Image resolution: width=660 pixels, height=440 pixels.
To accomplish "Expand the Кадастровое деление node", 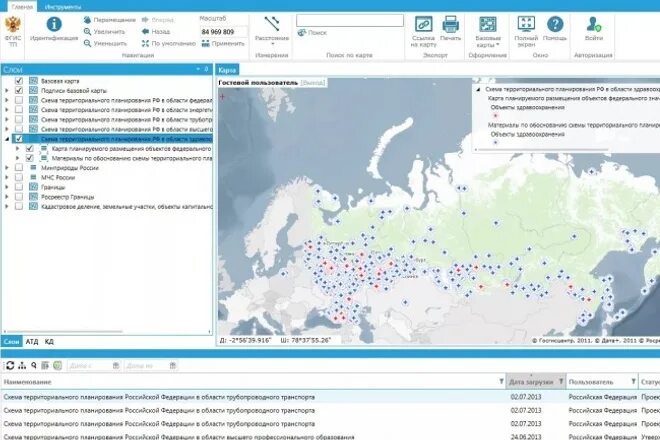I will [x=7, y=207].
